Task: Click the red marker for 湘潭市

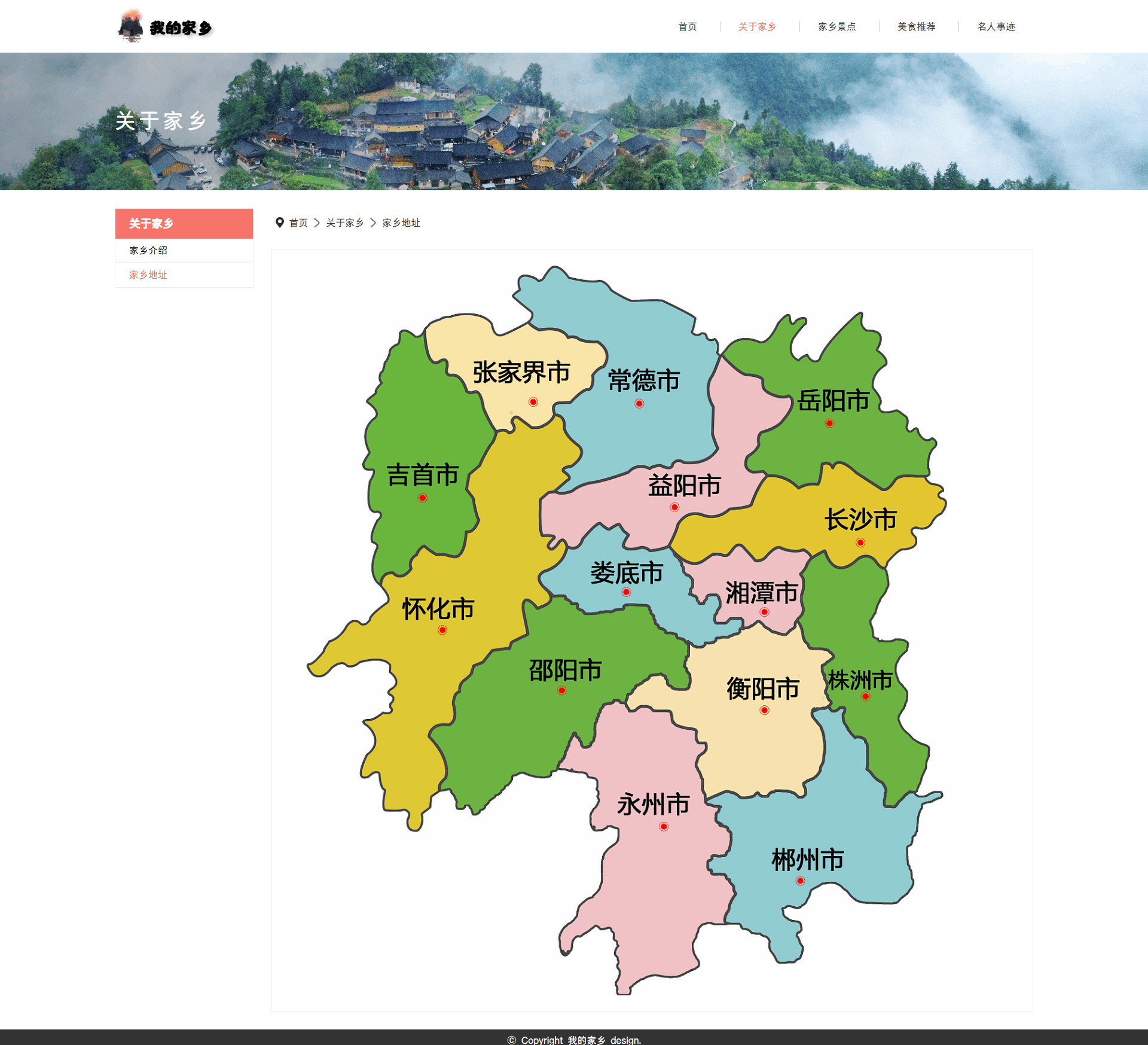Action: (764, 612)
